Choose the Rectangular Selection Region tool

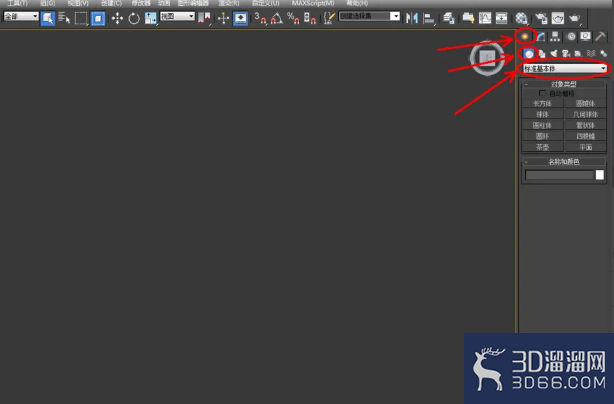coord(81,18)
